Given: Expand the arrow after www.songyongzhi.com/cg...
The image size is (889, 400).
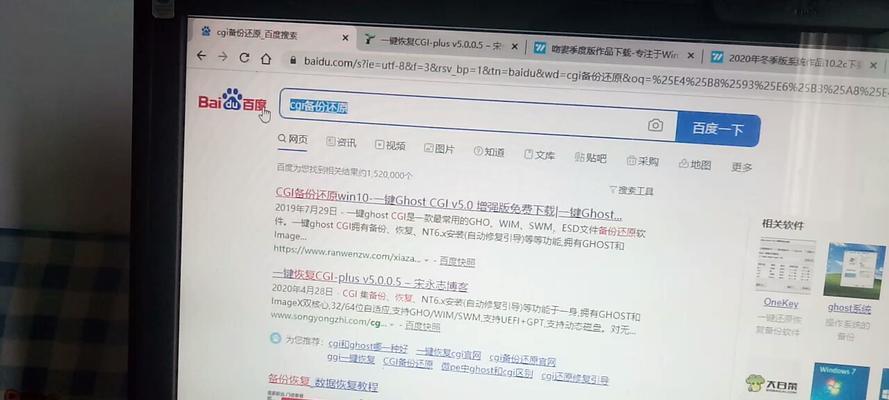Looking at the screenshot, I should click(x=391, y=325).
